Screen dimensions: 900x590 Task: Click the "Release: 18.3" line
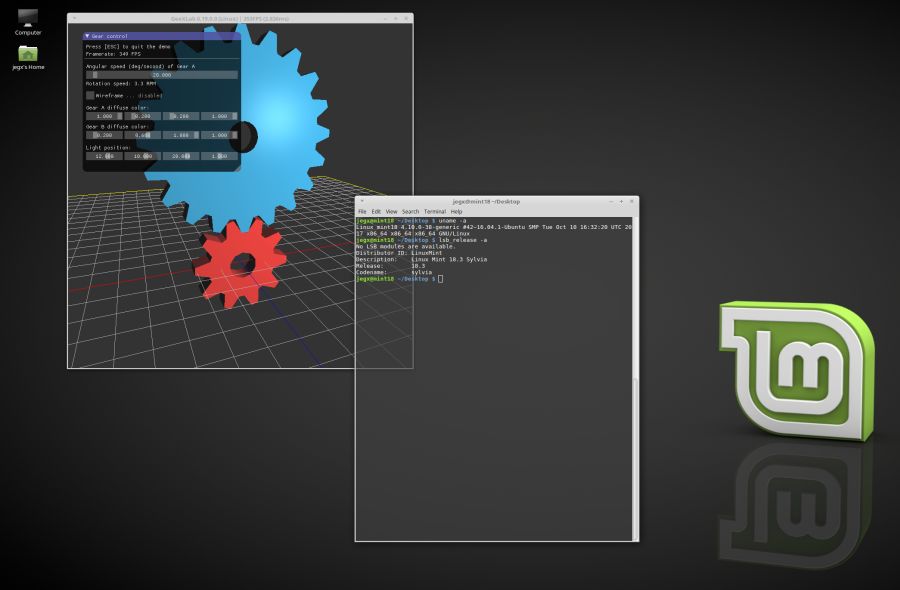coord(390,266)
